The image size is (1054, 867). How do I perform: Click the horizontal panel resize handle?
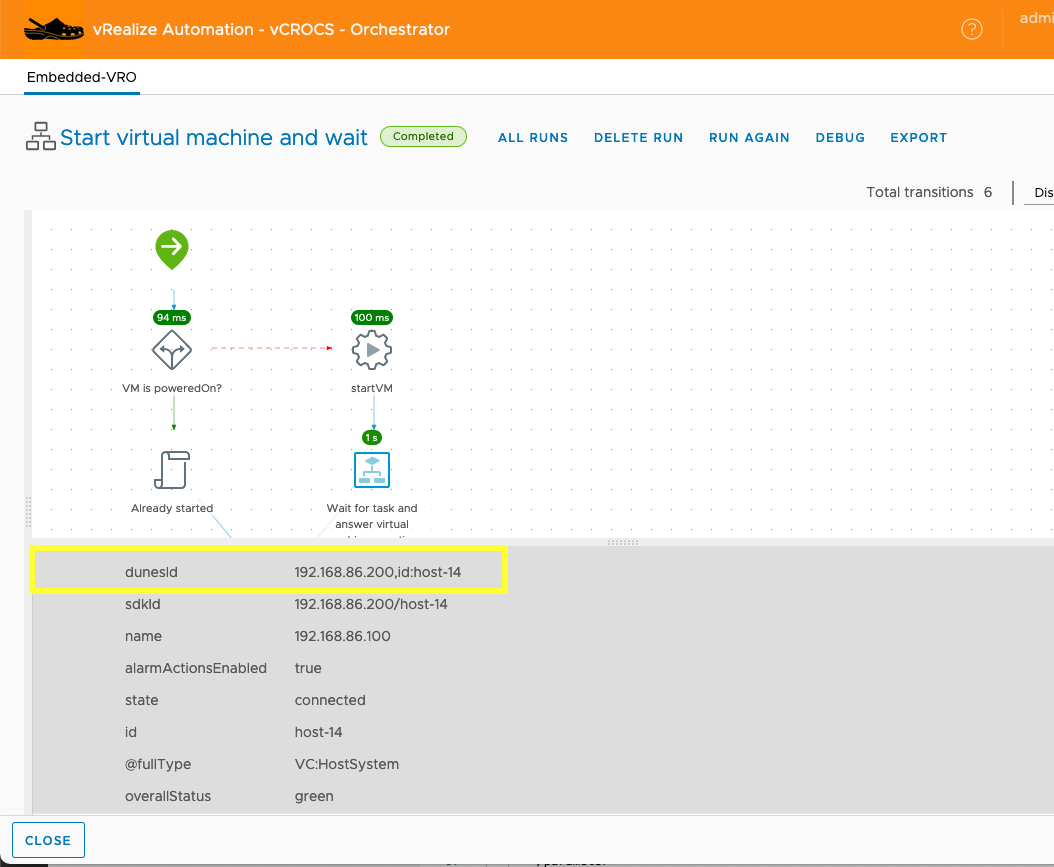[x=622, y=542]
